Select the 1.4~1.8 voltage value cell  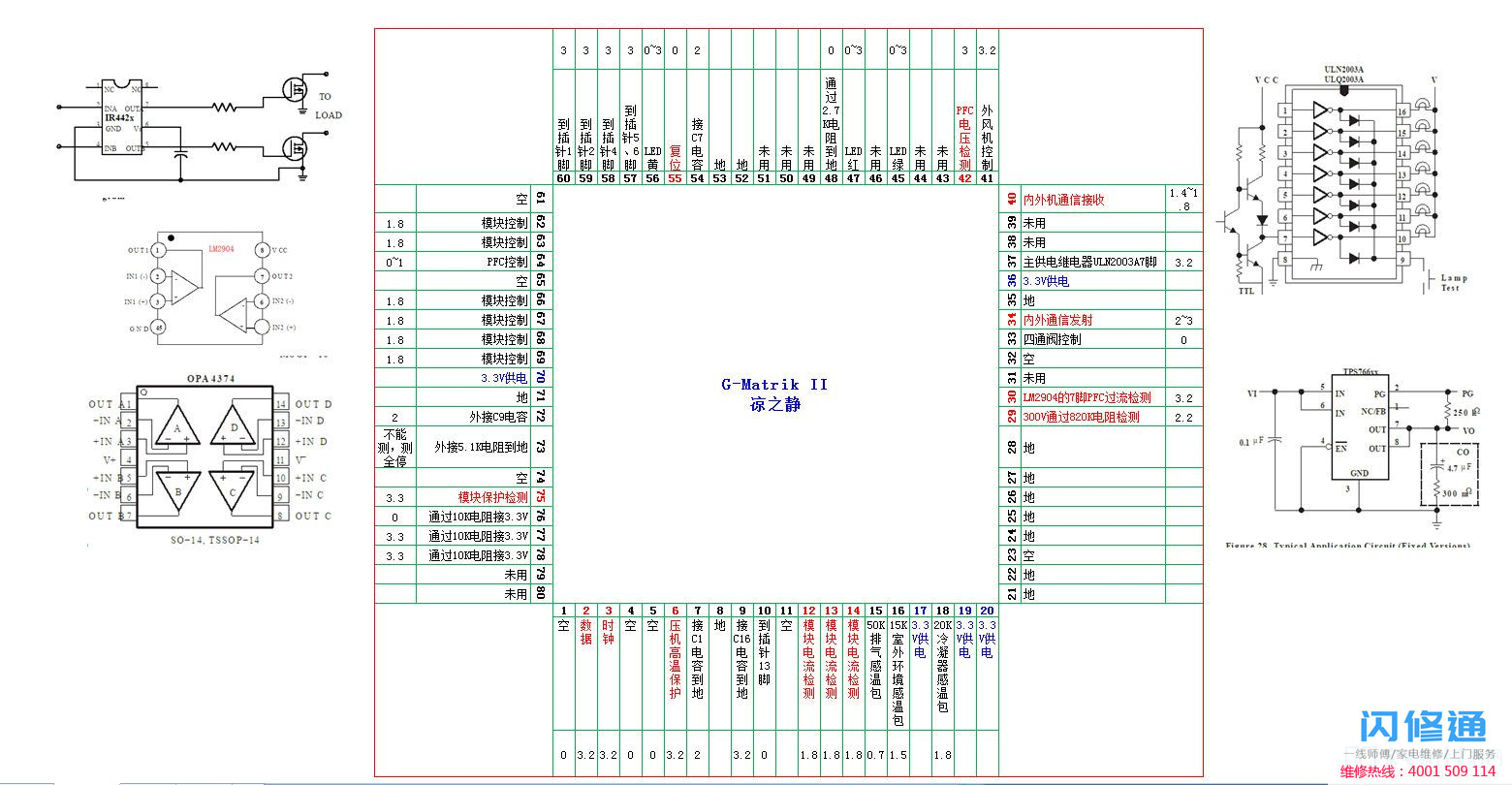[1182, 200]
